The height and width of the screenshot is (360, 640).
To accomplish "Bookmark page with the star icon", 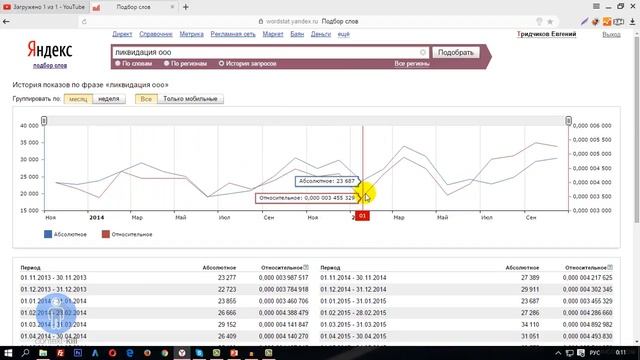I will [550, 22].
